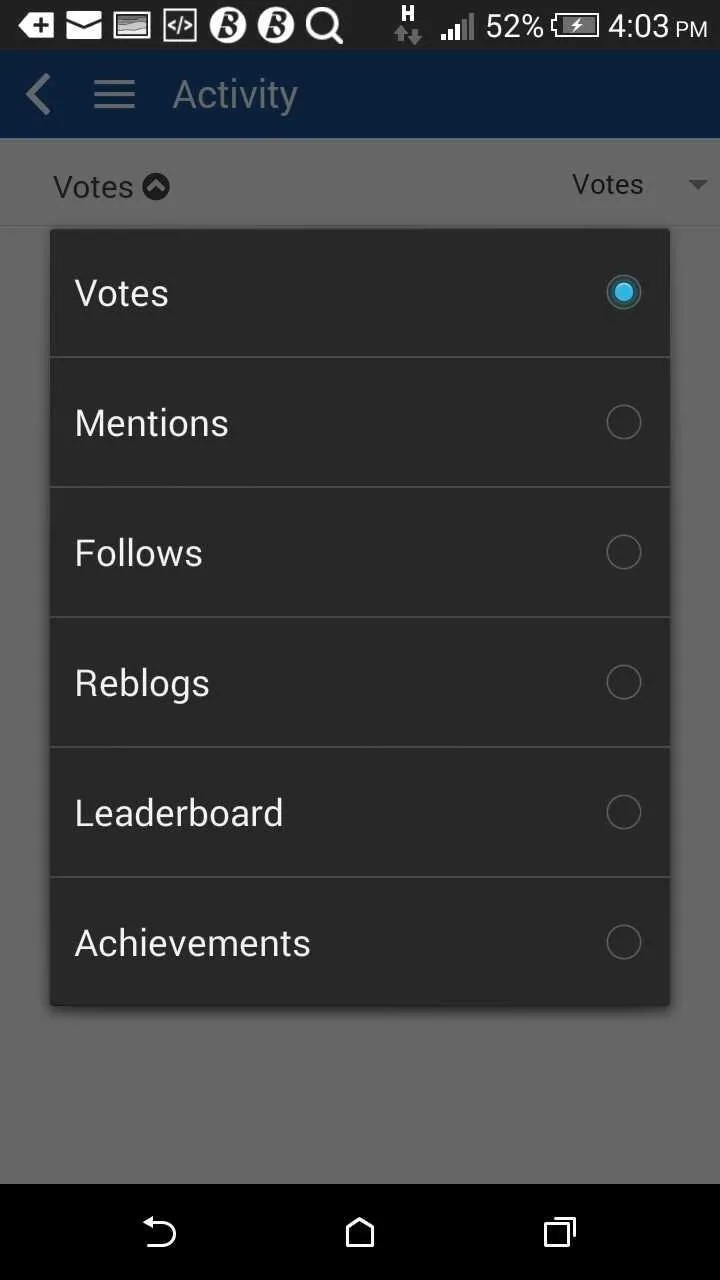Tap the Votes label beside chevron
The width and height of the screenshot is (720, 1280).
[93, 187]
